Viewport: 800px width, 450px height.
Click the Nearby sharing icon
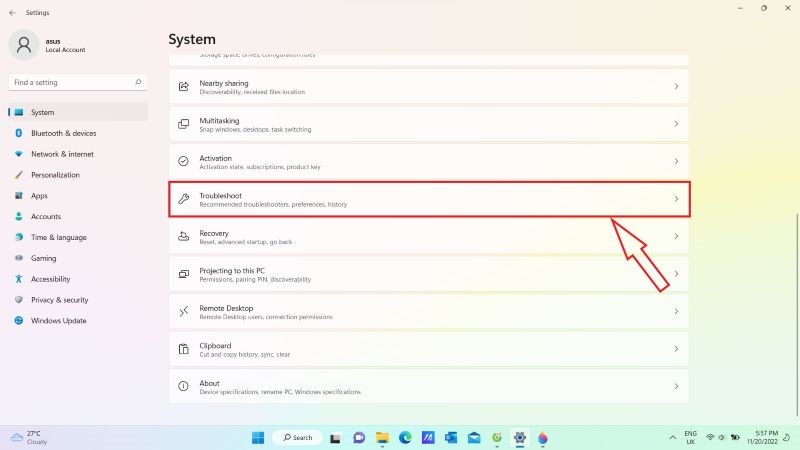click(184, 86)
